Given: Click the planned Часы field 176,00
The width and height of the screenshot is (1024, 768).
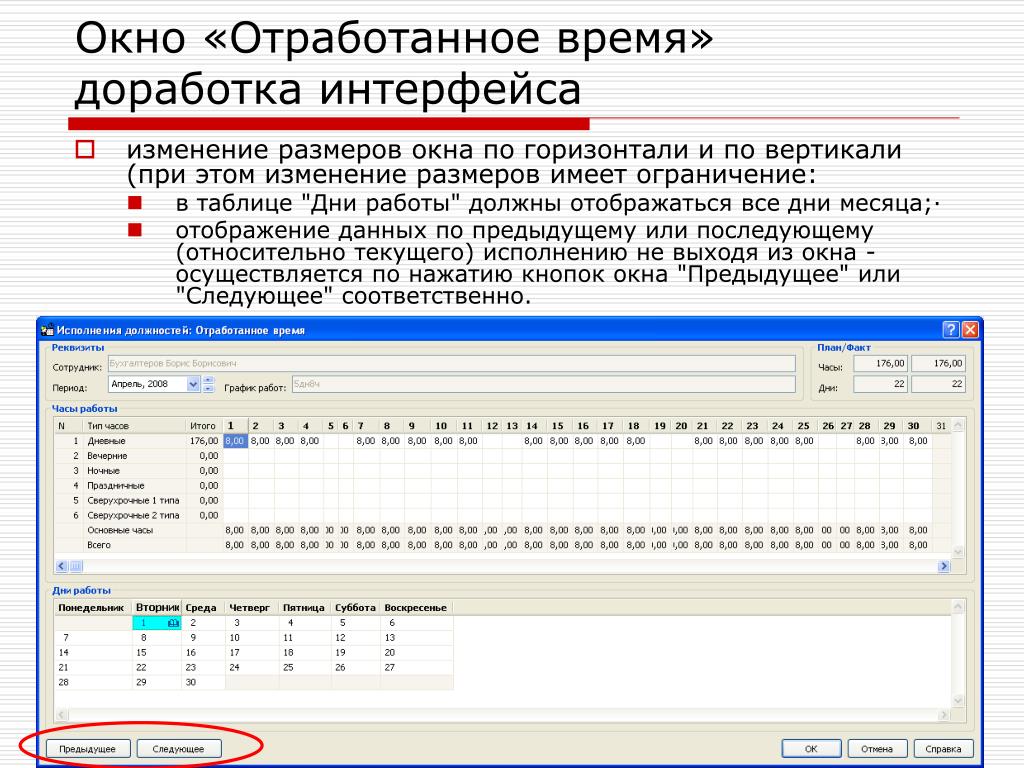Looking at the screenshot, I should pyautogui.click(x=880, y=364).
